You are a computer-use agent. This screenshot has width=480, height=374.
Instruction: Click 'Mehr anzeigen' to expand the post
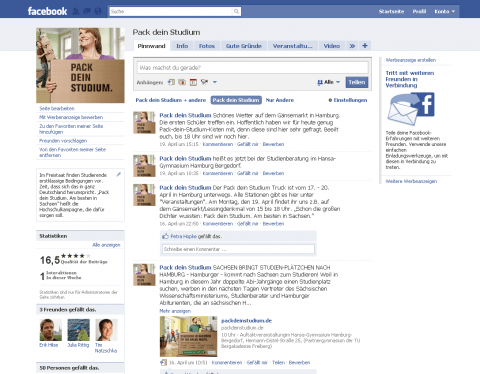pyautogui.click(x=175, y=311)
